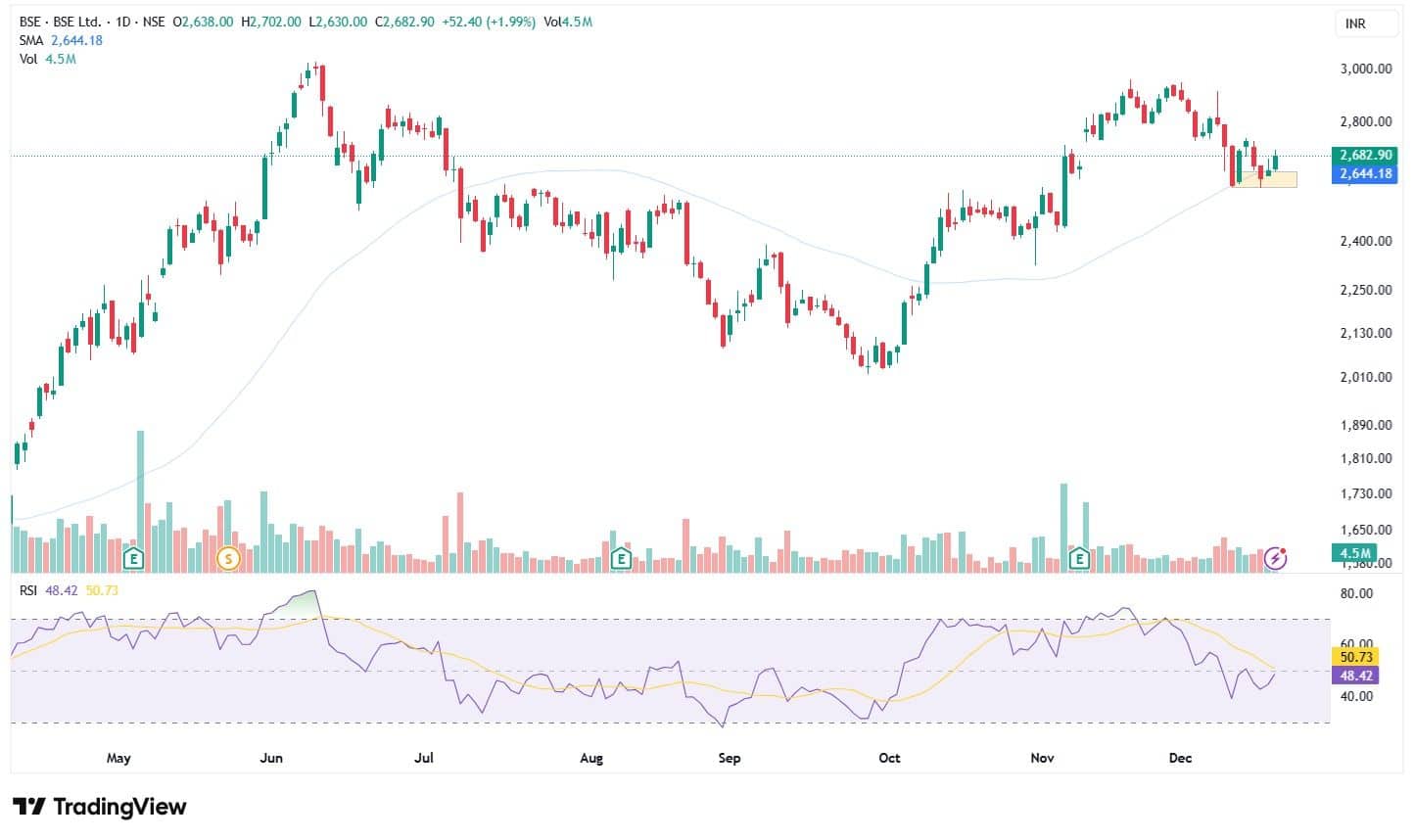Click the SMA legend value 2,644.18

(x=76, y=40)
